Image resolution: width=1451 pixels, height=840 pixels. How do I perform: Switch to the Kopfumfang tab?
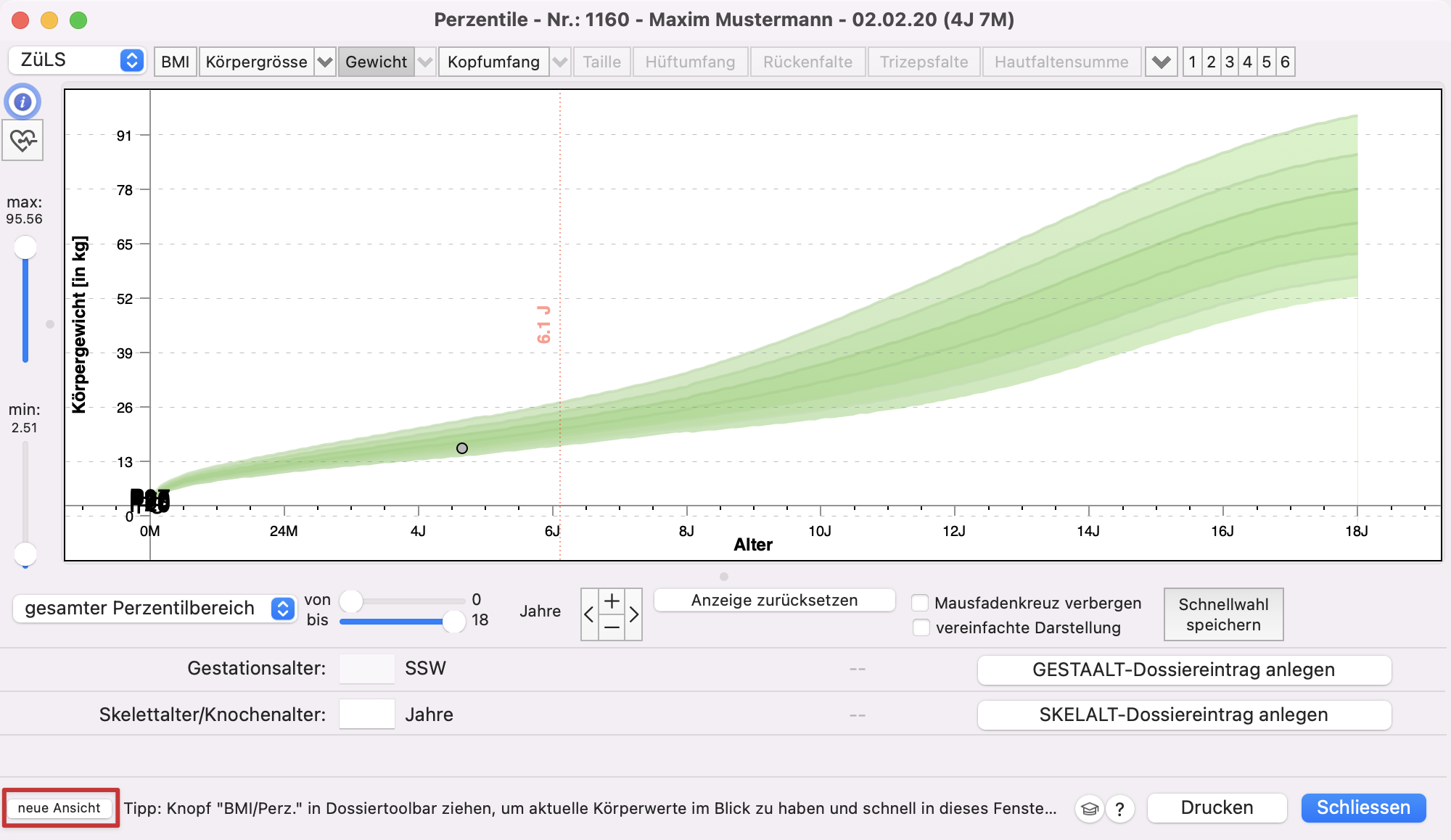point(494,62)
